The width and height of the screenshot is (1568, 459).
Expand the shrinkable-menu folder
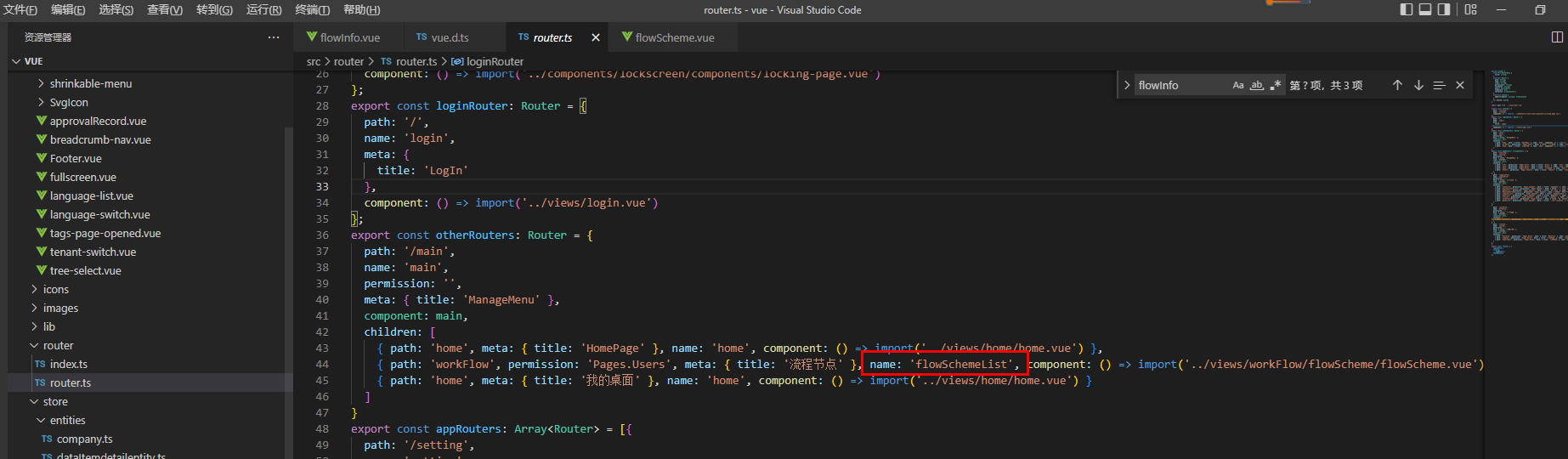90,83
